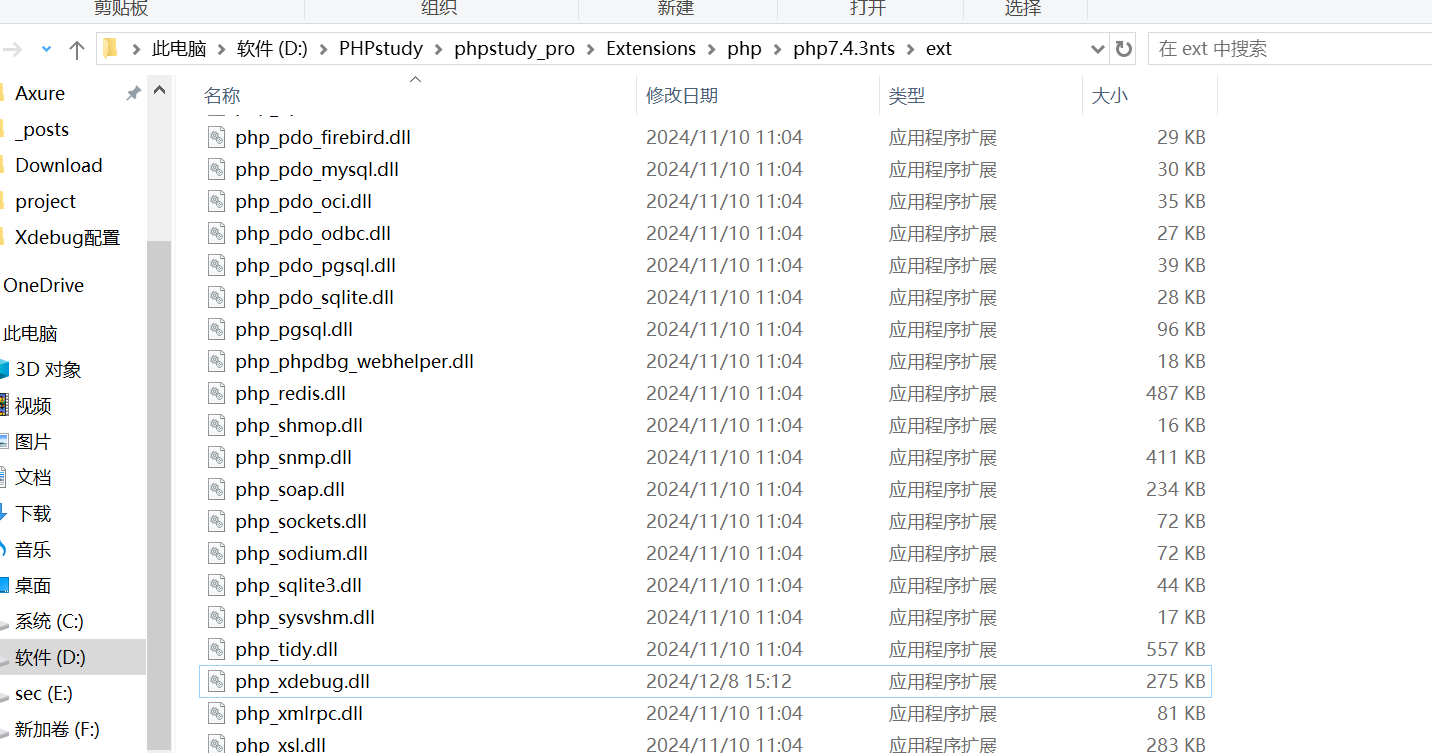Screen dimensions: 1432x753
Task: Click the refresh icon beside address bar
Action: pos(1124,49)
